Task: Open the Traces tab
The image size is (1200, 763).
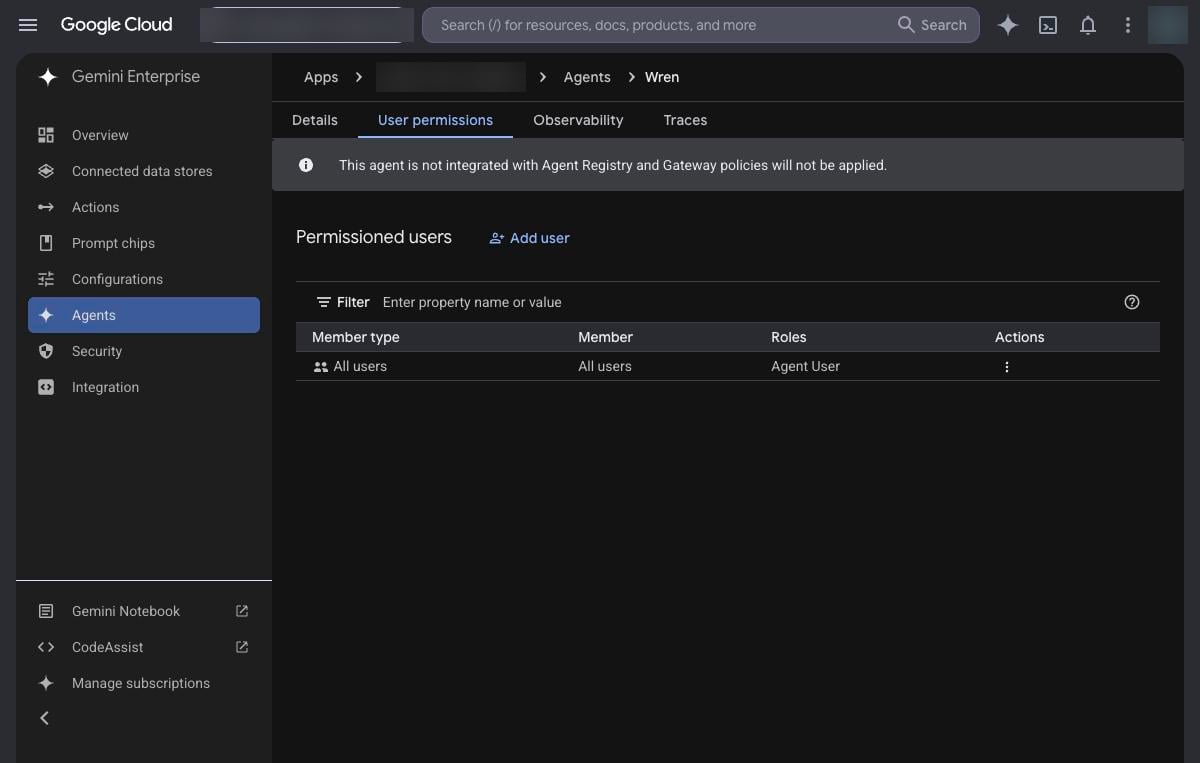Action: coord(685,120)
